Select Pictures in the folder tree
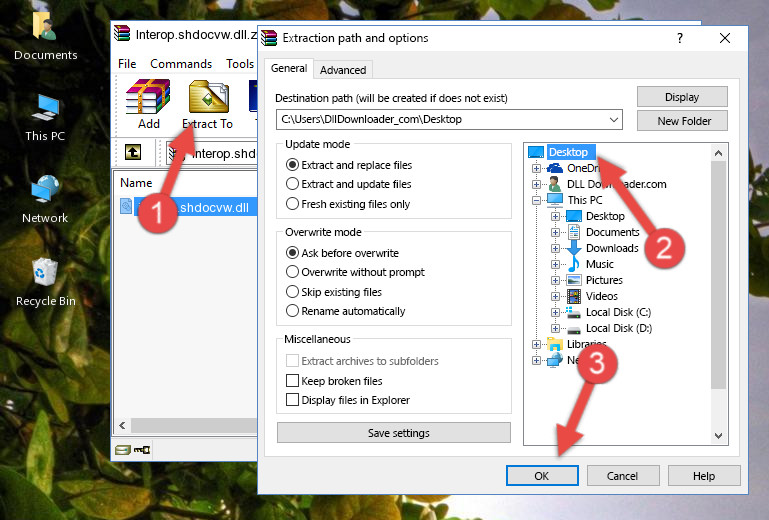769x520 pixels. [x=604, y=281]
